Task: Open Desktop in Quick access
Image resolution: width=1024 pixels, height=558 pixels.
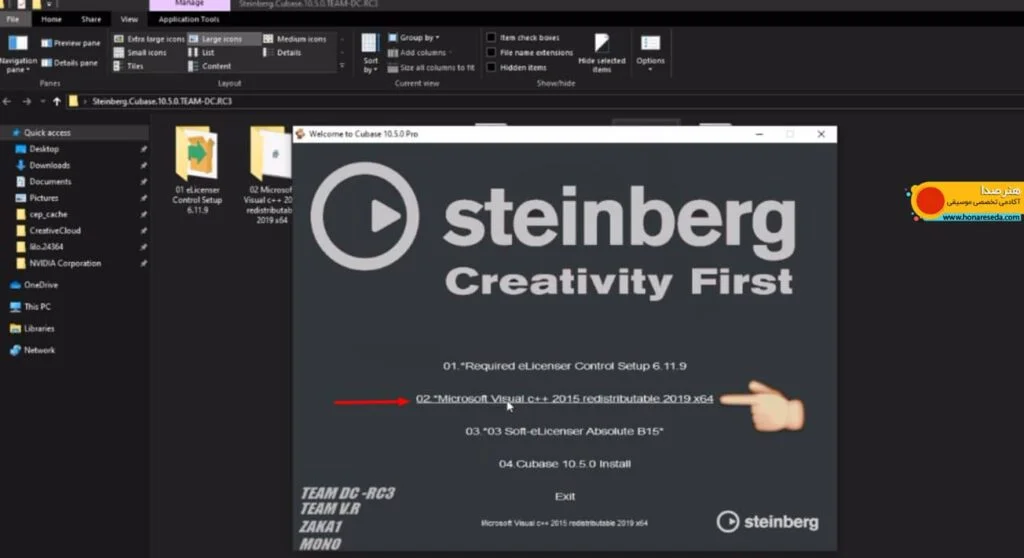Action: point(44,149)
